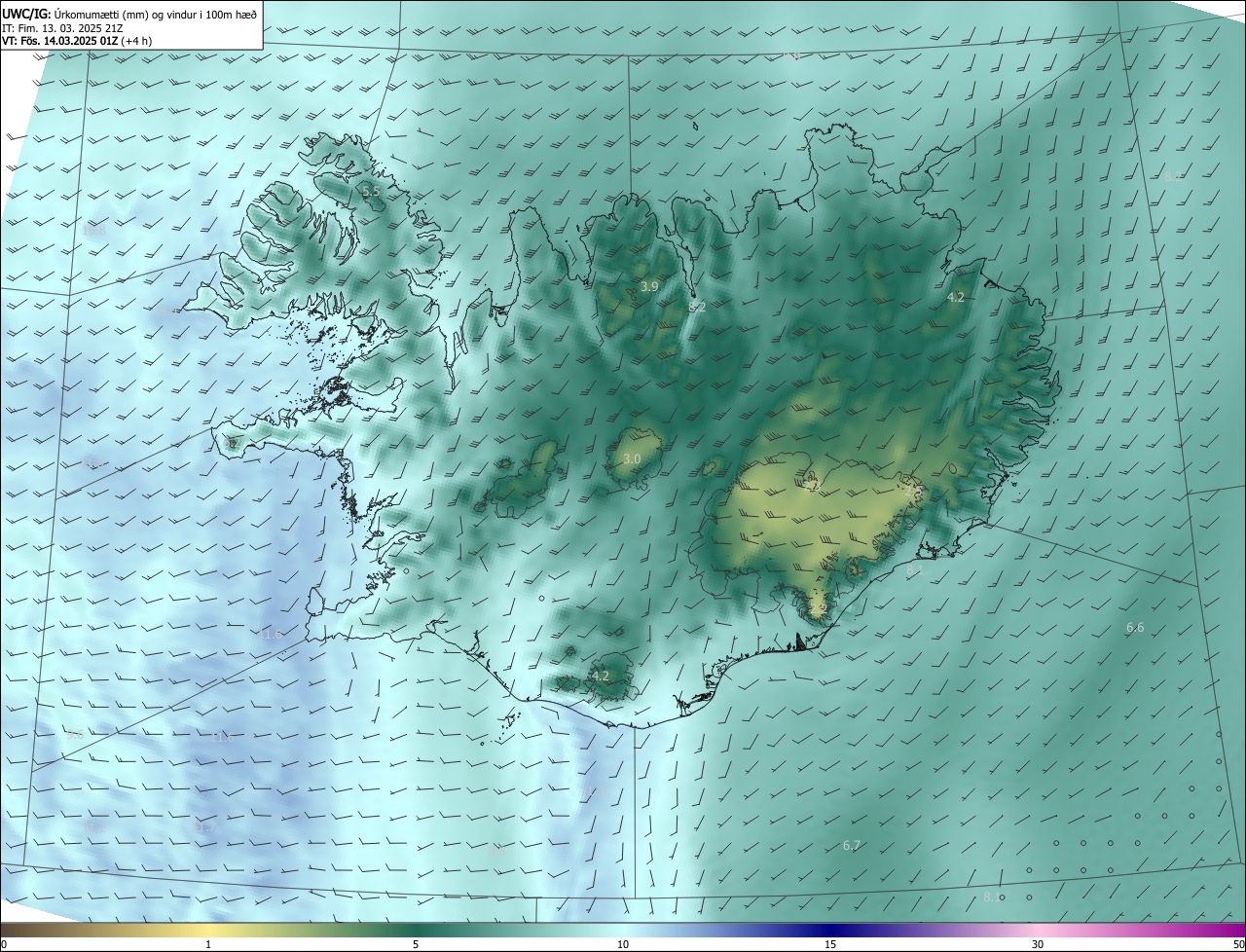Viewport: 1246px width, 952px height.
Task: Click the color scale label 5
Action: [x=416, y=945]
